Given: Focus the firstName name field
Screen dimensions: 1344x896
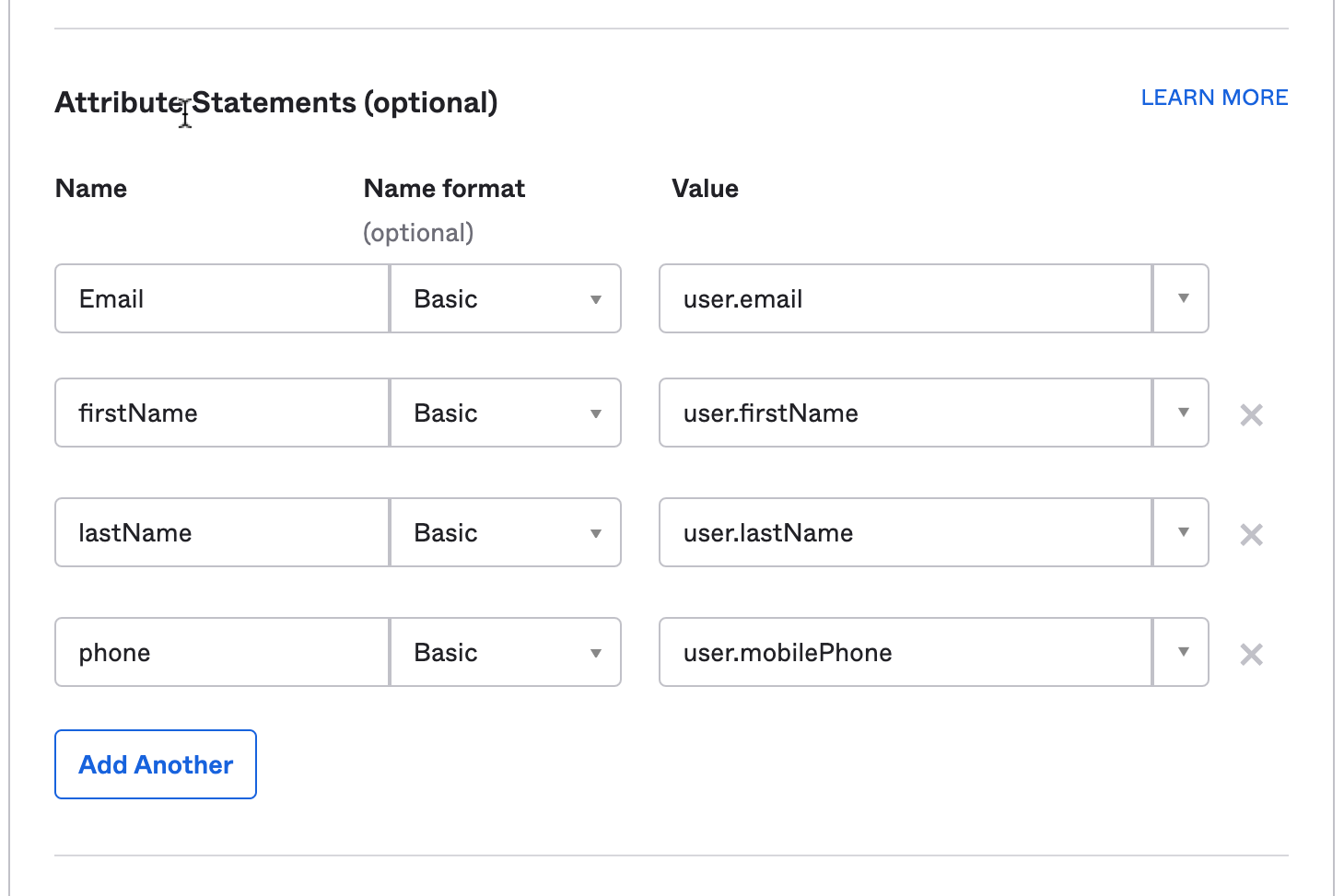Looking at the screenshot, I should pyautogui.click(x=222, y=413).
